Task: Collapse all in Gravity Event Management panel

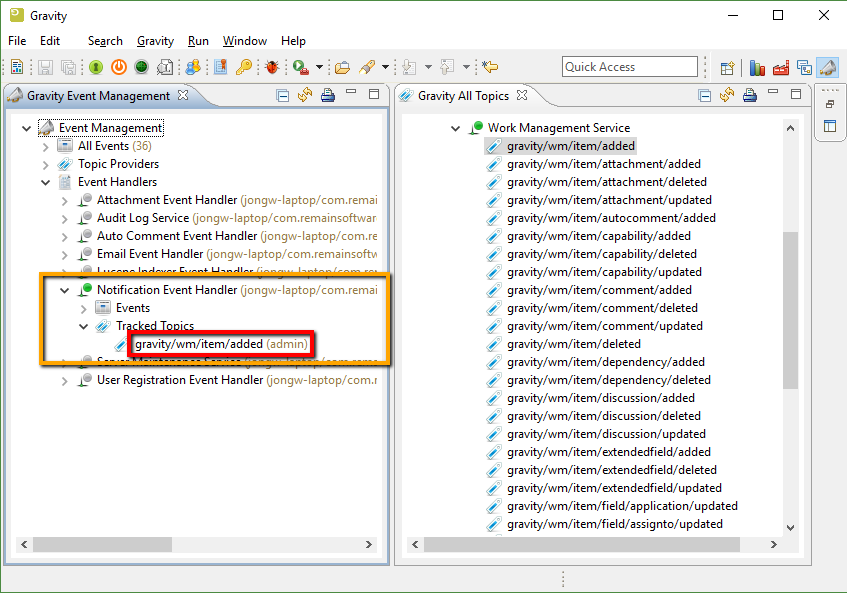Action: tap(283, 96)
